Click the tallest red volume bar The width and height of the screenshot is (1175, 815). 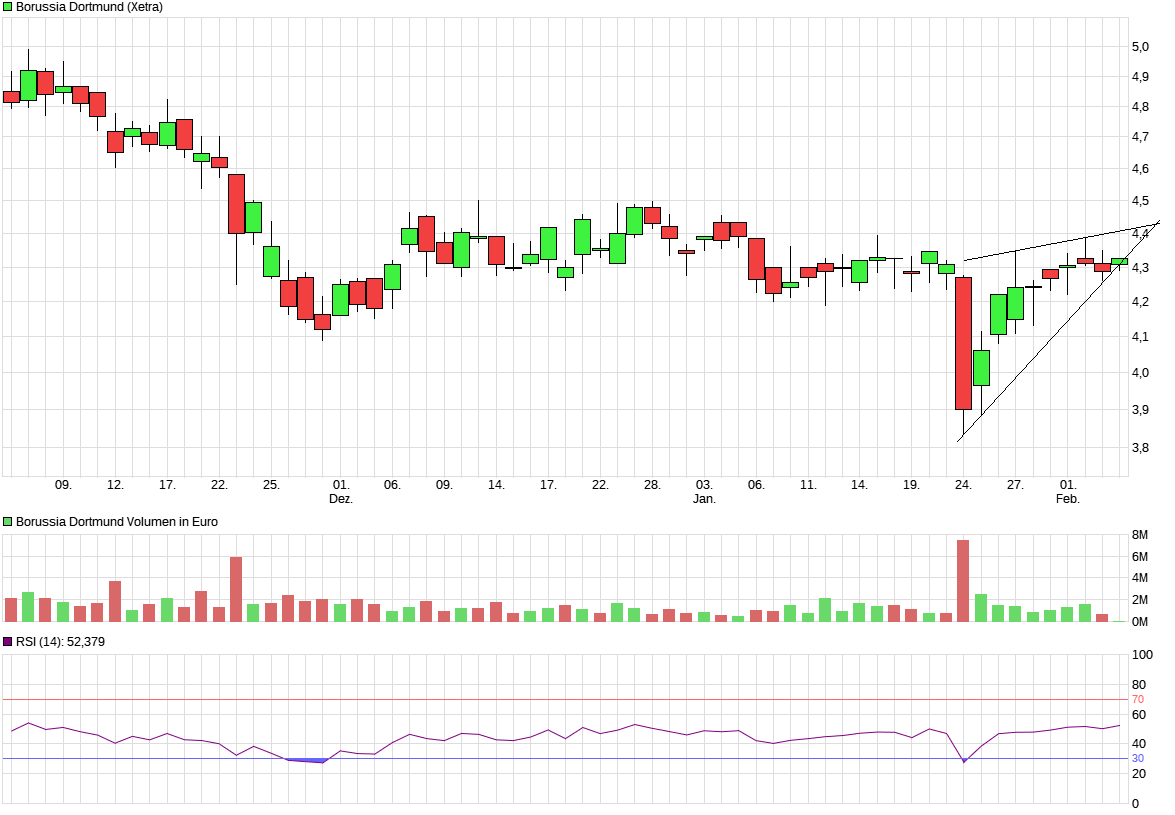pos(963,581)
